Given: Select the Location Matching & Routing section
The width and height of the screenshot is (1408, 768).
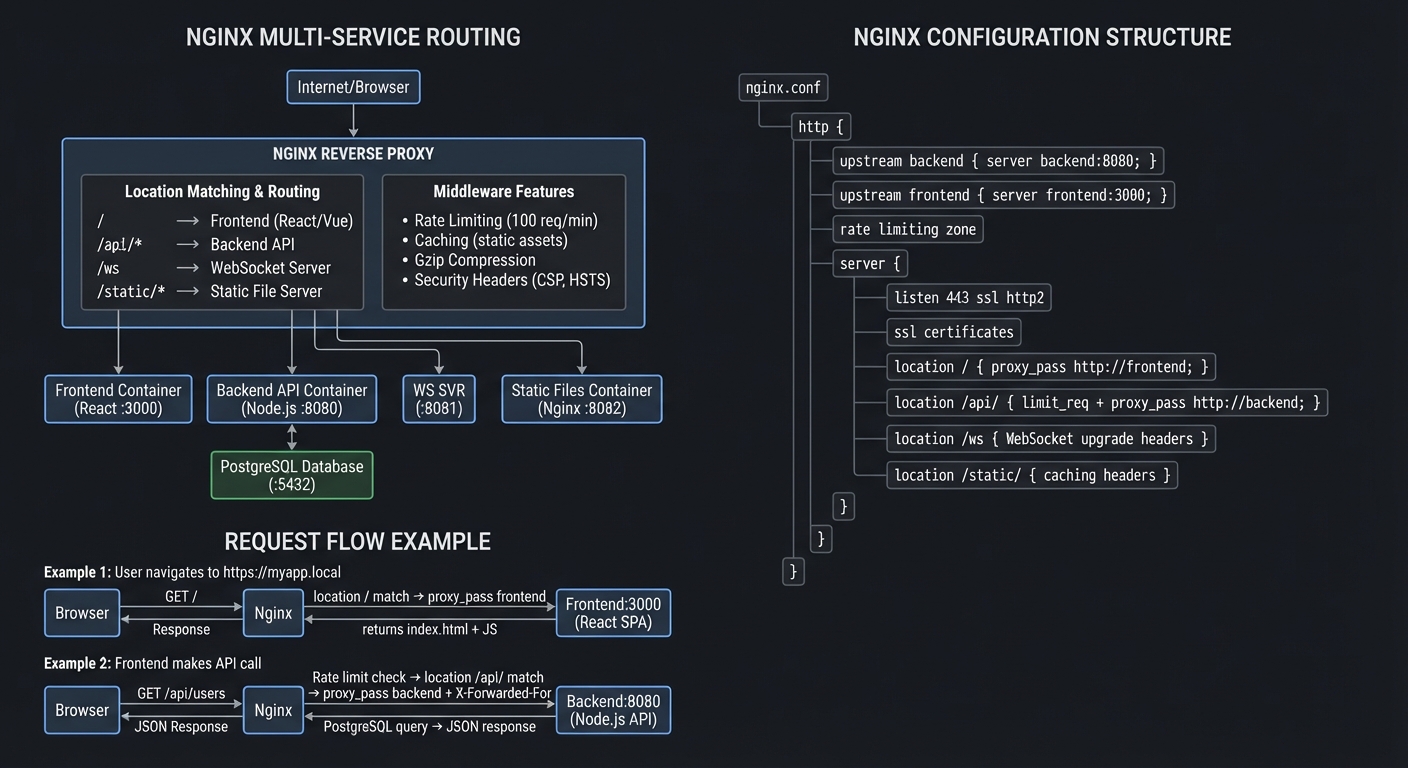Looking at the screenshot, I should pos(222,191).
